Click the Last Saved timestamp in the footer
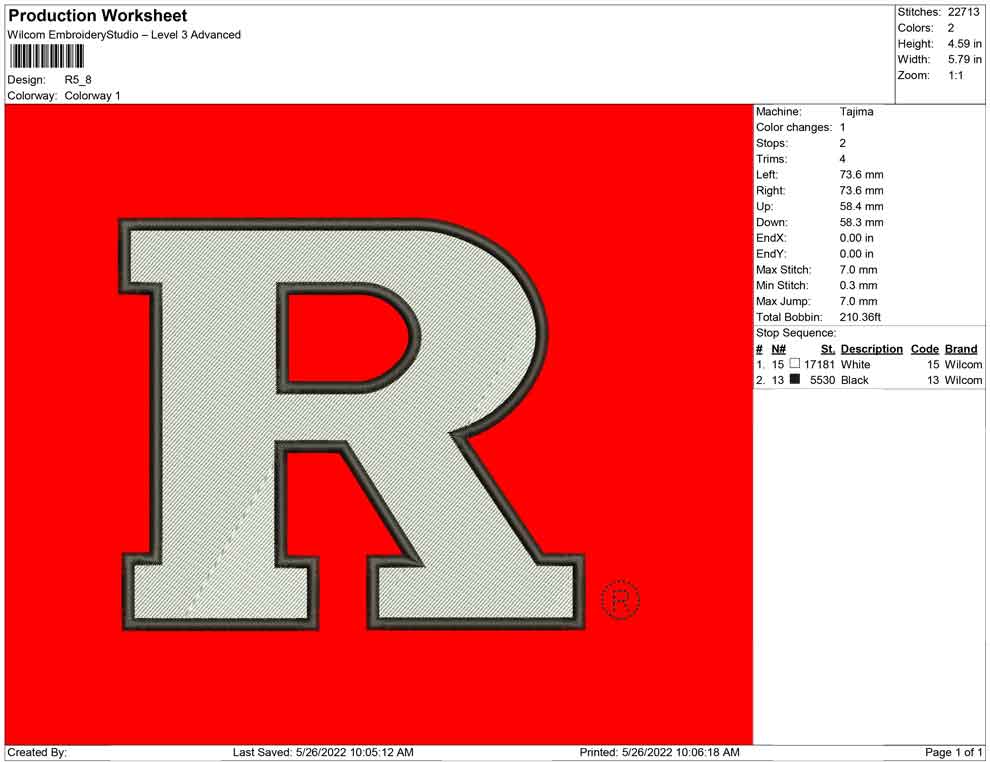Image resolution: width=990 pixels, height=762 pixels. [322, 752]
